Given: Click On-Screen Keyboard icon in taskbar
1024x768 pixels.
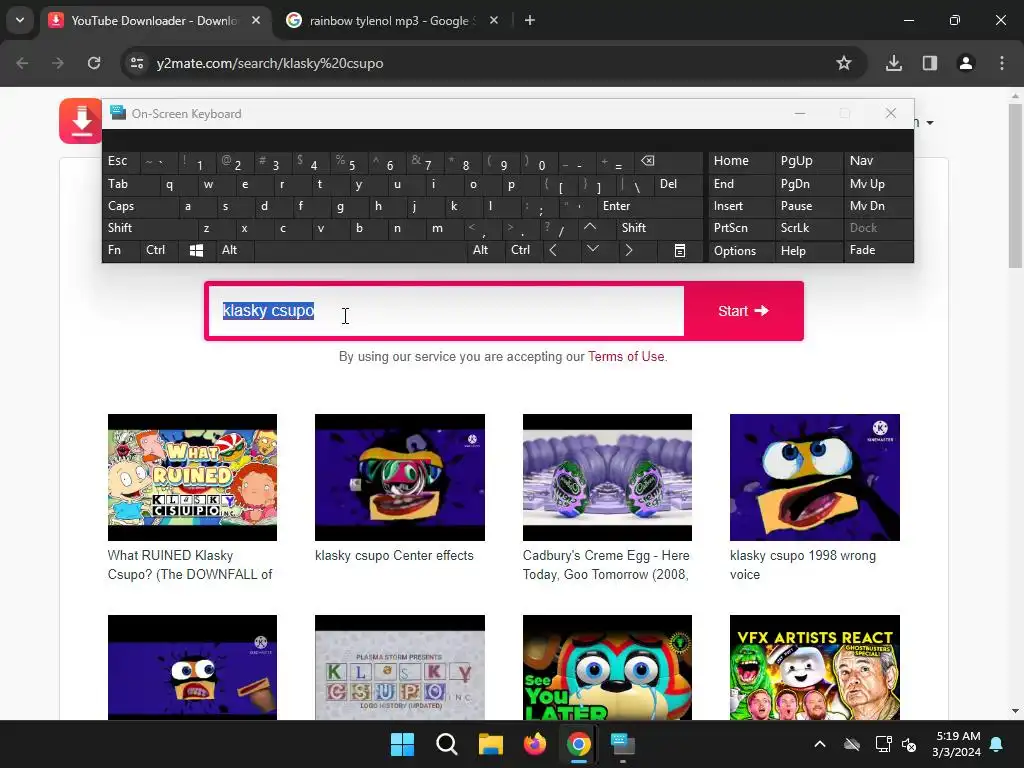Looking at the screenshot, I should (x=622, y=744).
